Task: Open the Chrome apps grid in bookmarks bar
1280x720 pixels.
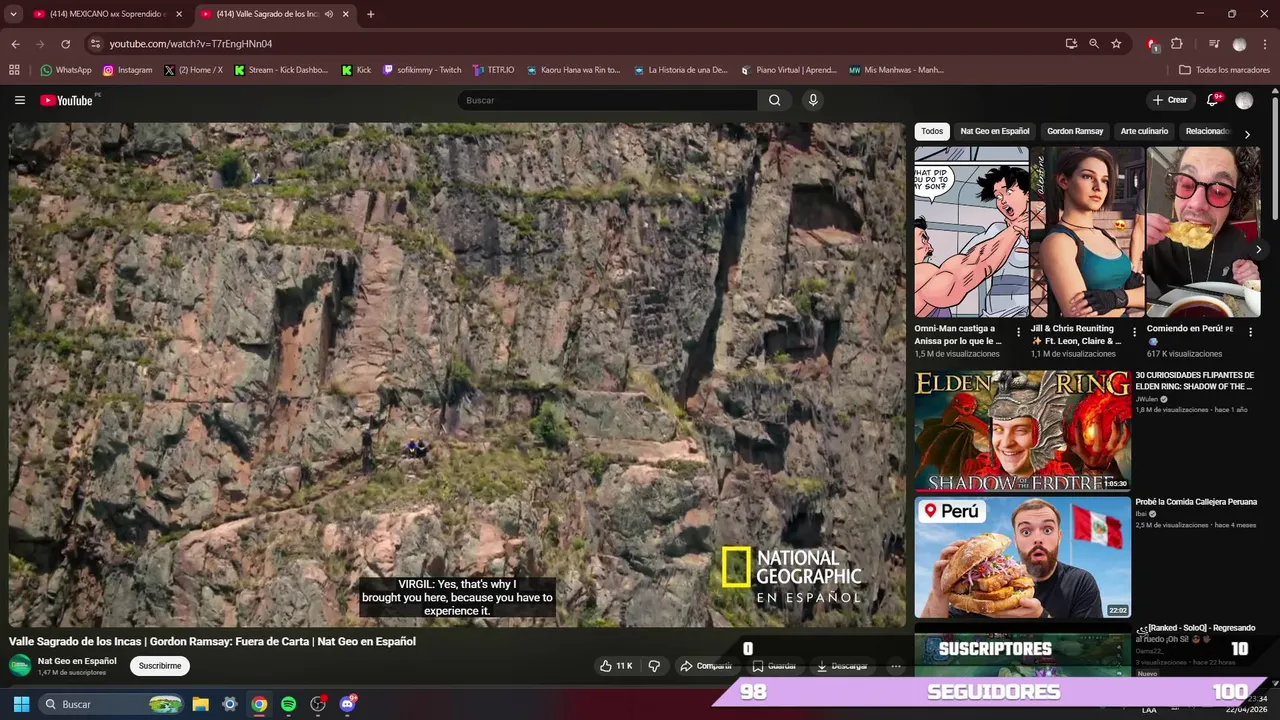Action: click(x=14, y=70)
